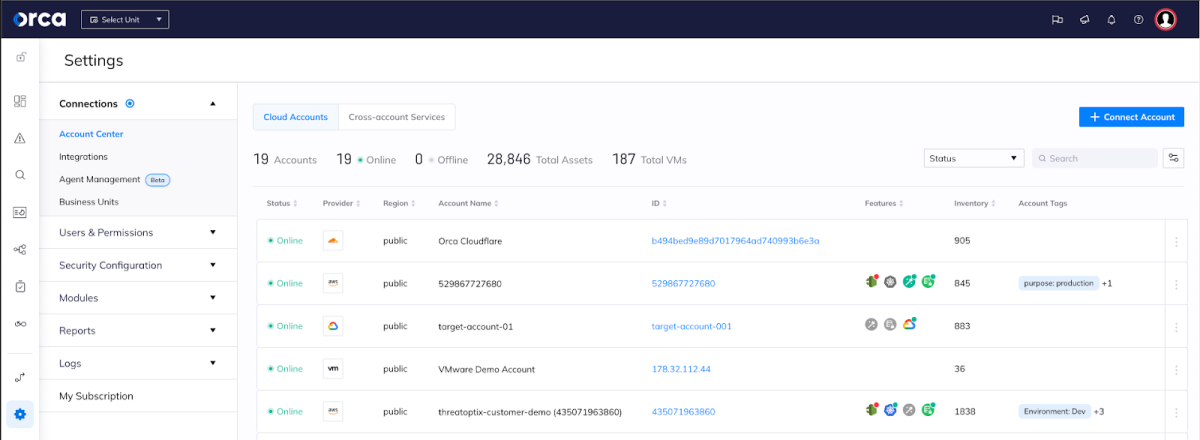Click the Connect Account button
This screenshot has height=440, width=1200.
point(1132,117)
